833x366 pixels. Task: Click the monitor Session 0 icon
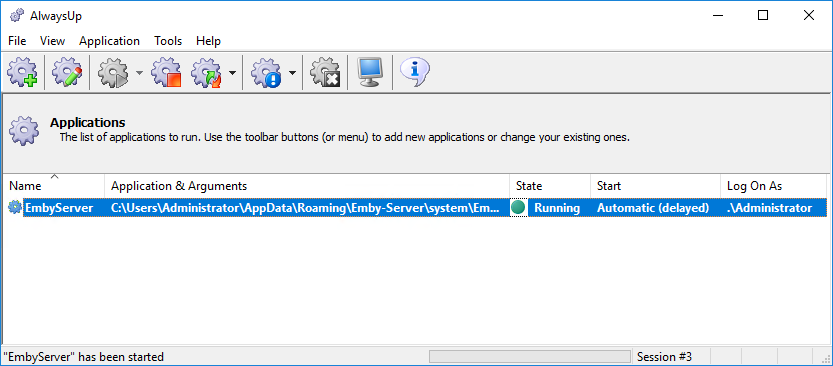370,73
